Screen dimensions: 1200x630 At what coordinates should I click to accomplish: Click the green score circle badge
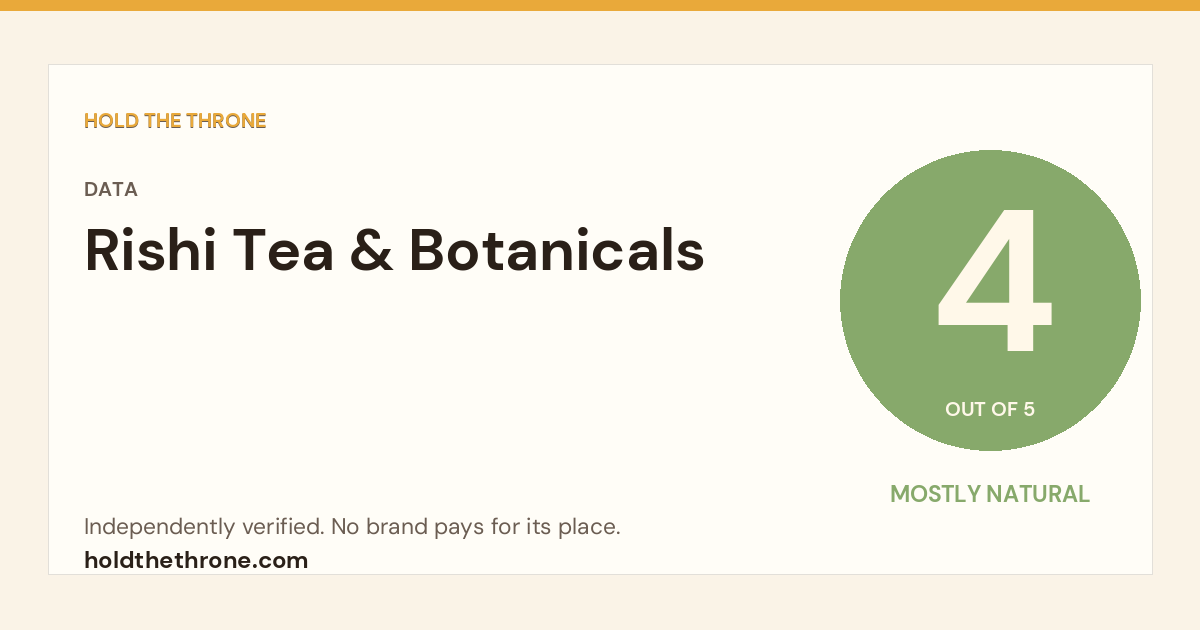point(990,300)
